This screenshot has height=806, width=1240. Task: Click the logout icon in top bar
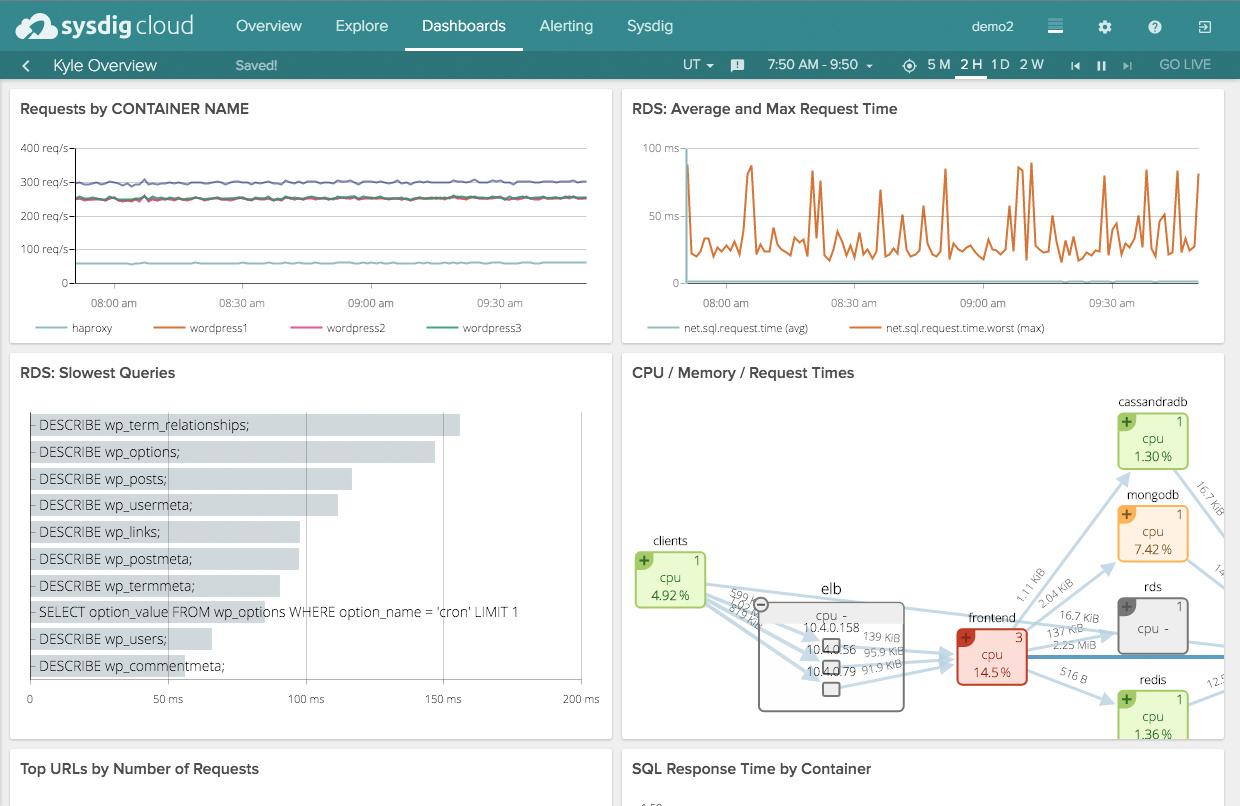1205,27
